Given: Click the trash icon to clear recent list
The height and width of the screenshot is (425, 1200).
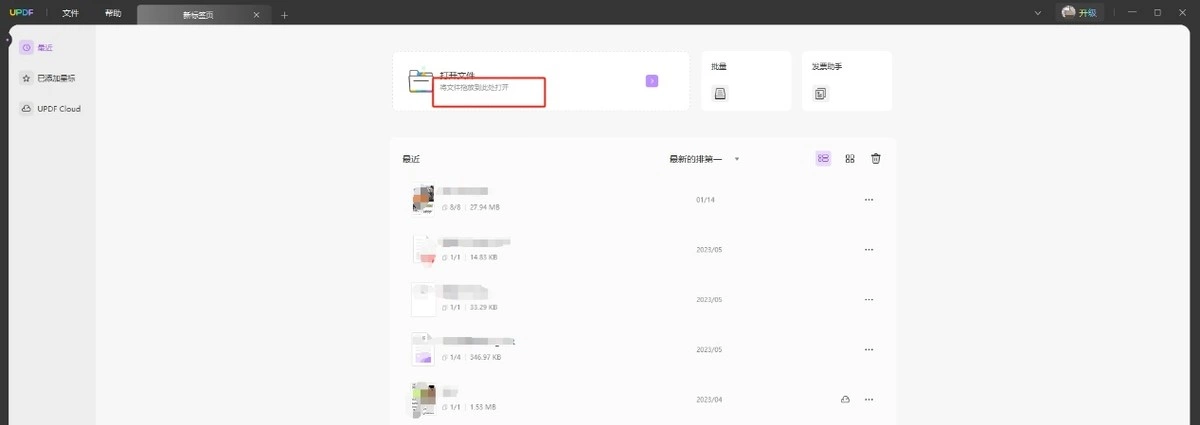Looking at the screenshot, I should [876, 158].
